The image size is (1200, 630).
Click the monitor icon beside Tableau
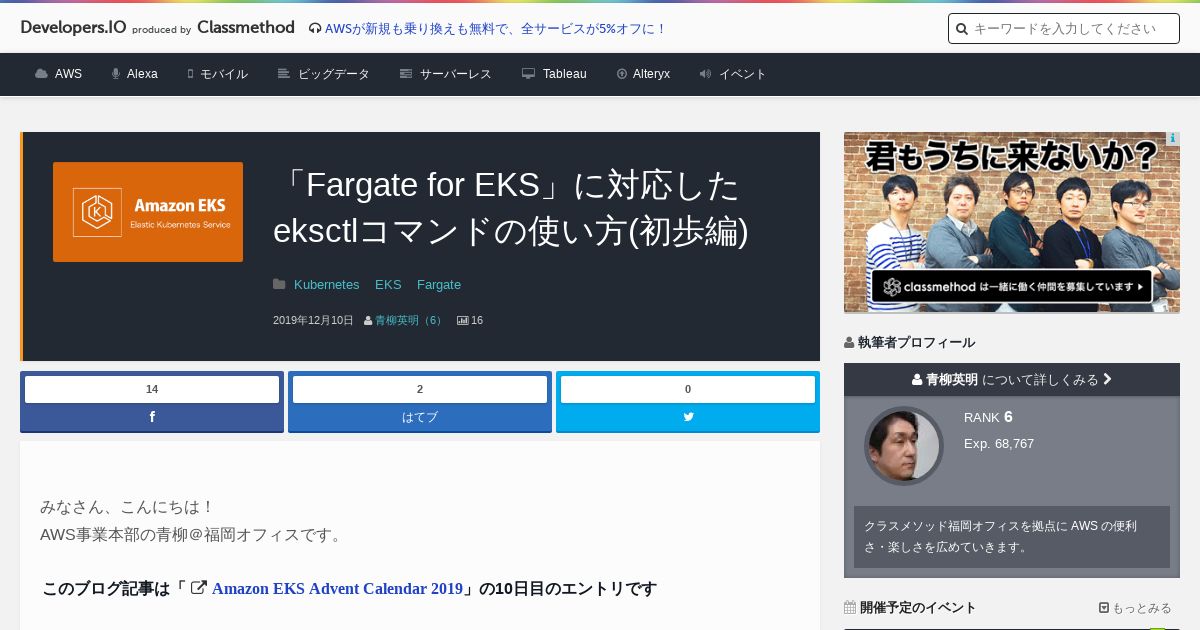point(528,74)
